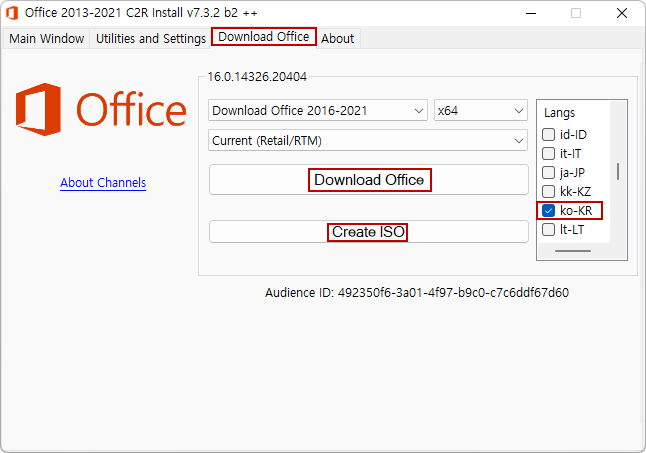646x453 pixels.
Task: Click the Langs list horizontal scrollbar
Action: click(573, 251)
